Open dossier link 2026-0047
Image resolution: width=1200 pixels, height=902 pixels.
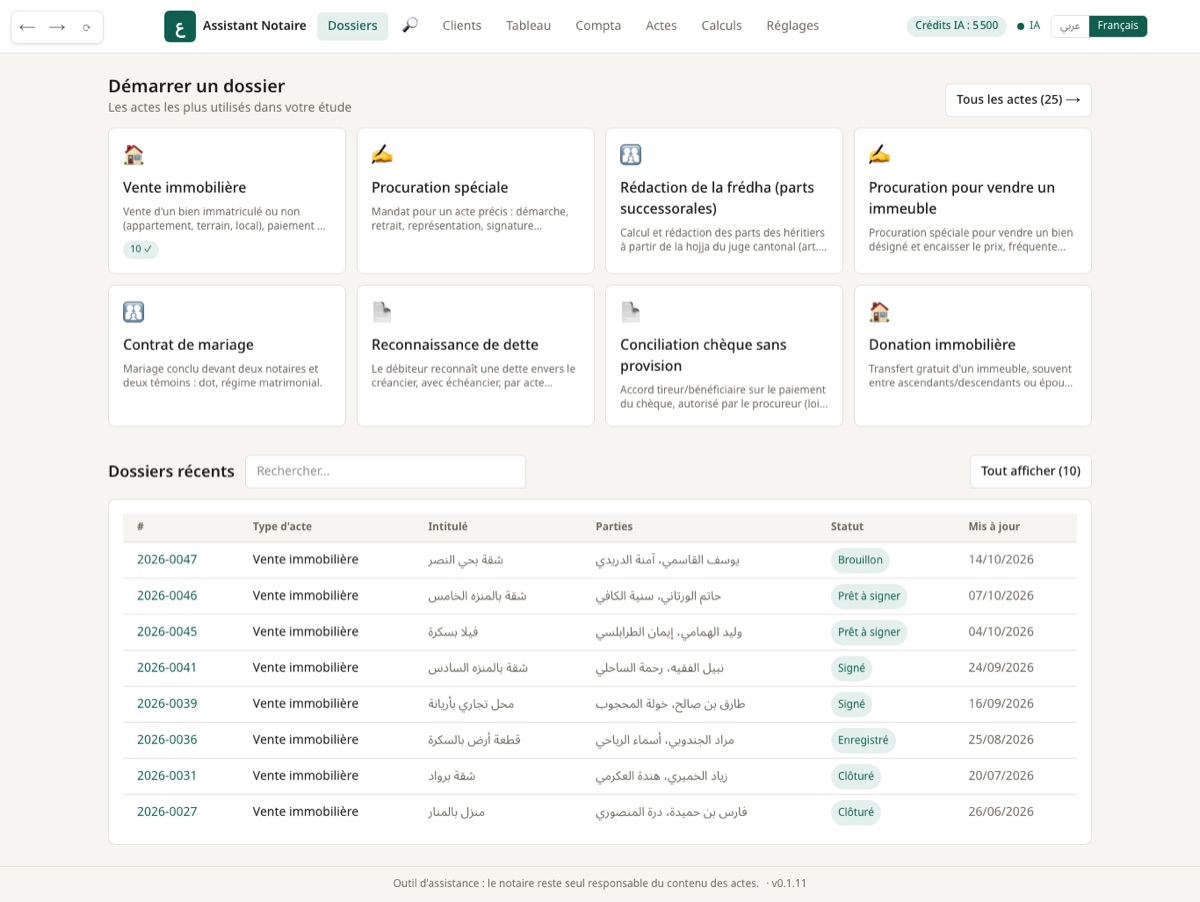pyautogui.click(x=167, y=560)
